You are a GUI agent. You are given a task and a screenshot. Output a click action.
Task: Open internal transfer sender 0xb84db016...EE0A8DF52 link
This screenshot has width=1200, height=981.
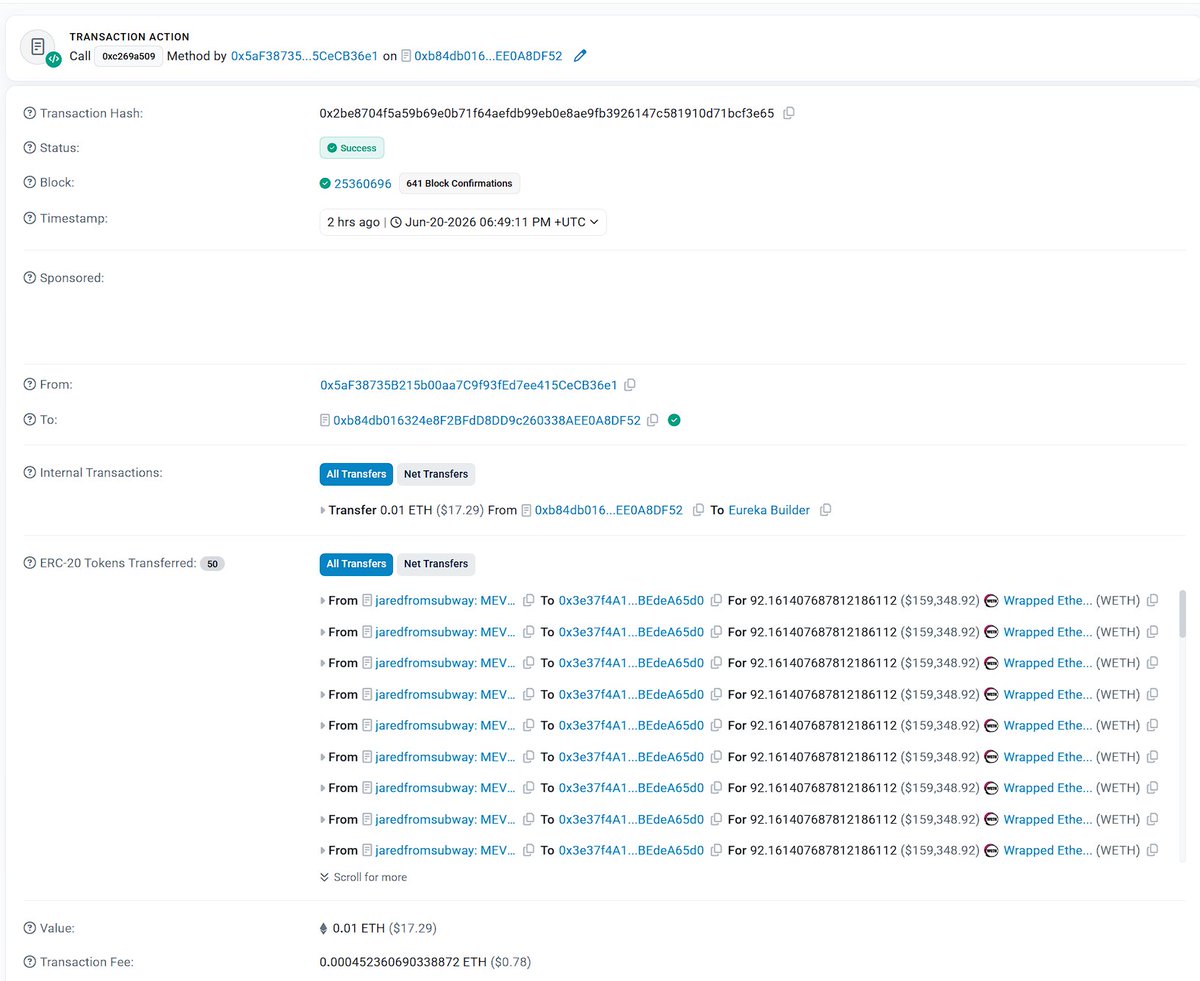(609, 510)
